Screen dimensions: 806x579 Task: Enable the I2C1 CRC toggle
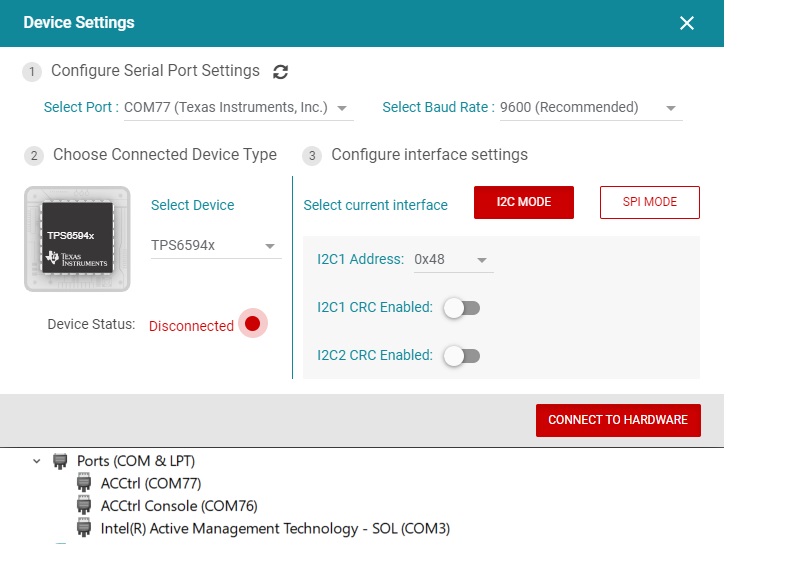pos(462,308)
